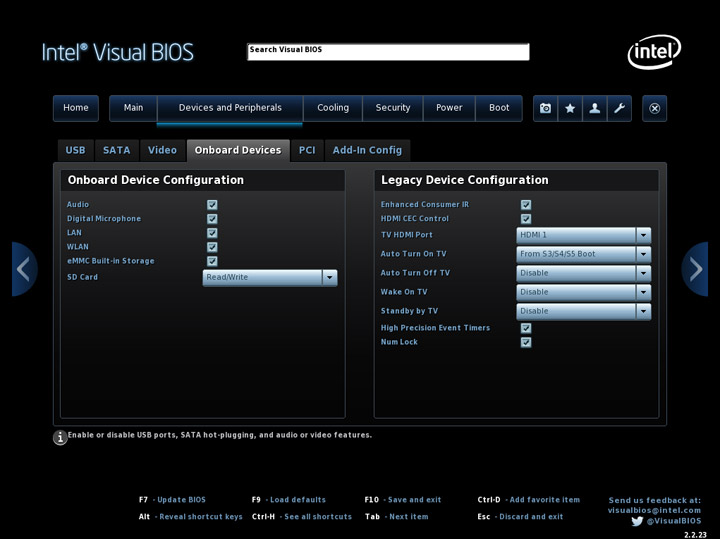Screen dimensions: 720x539
Task: Open the Auto Turn Off TV dropdown
Action: [x=584, y=273]
